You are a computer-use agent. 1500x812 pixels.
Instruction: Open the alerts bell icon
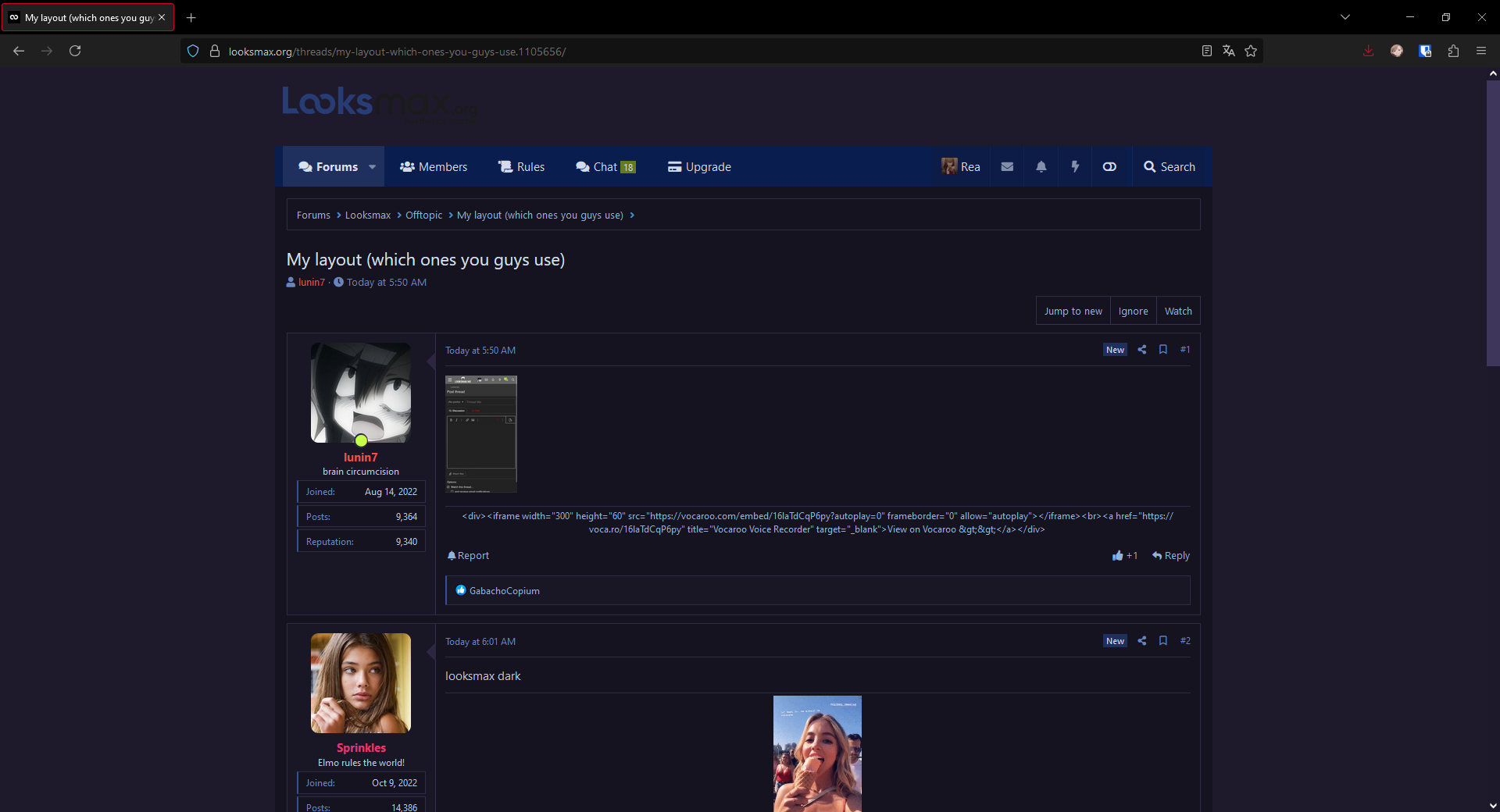(x=1041, y=167)
